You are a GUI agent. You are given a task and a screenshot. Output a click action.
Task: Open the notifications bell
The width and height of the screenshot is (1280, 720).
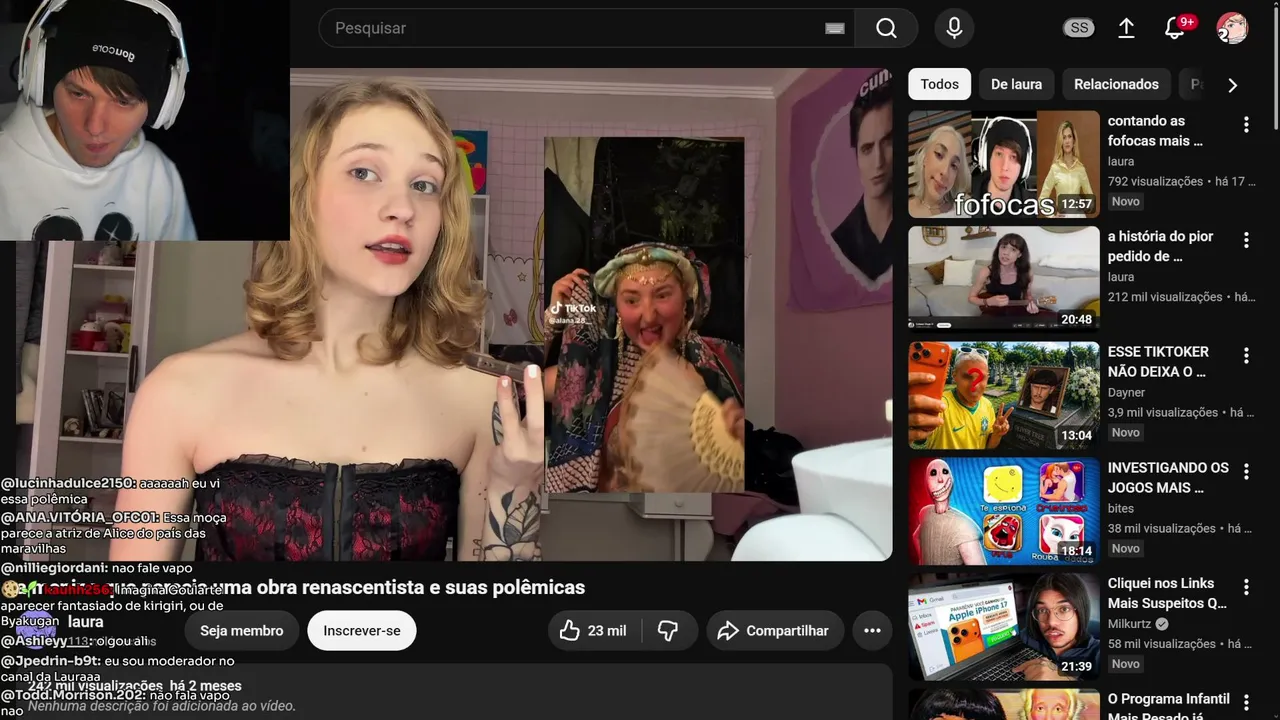1175,28
